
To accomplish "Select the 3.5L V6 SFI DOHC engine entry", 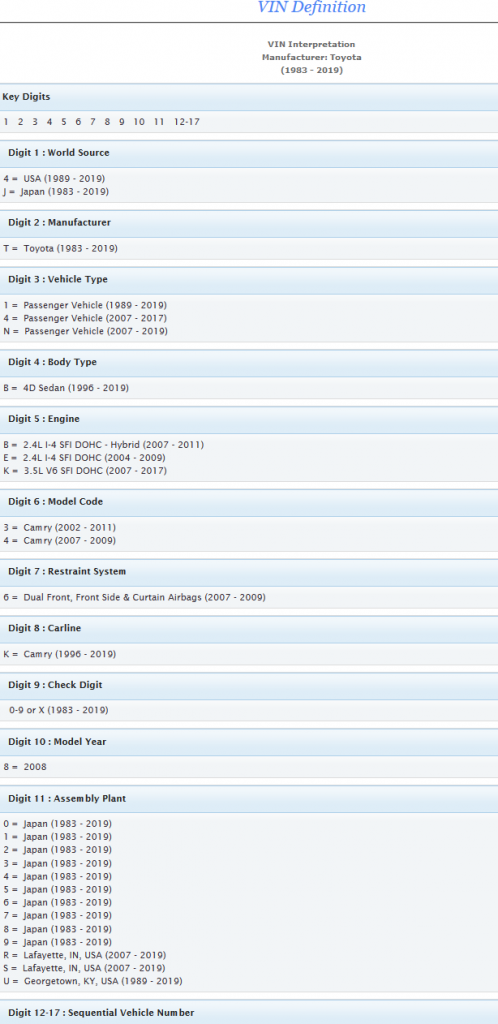I will [85, 471].
